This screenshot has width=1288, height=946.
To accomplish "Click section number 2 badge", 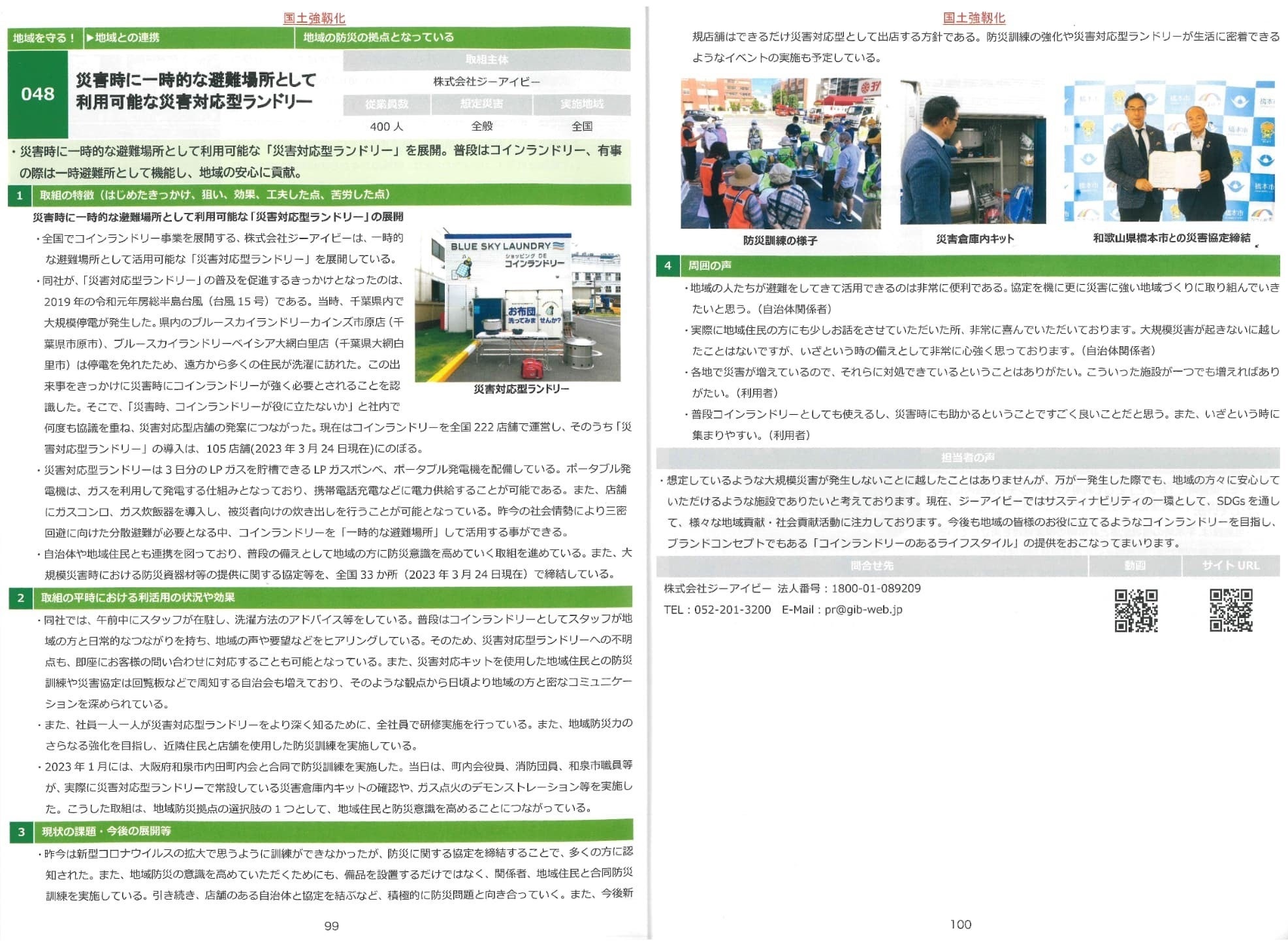I will click(x=21, y=598).
